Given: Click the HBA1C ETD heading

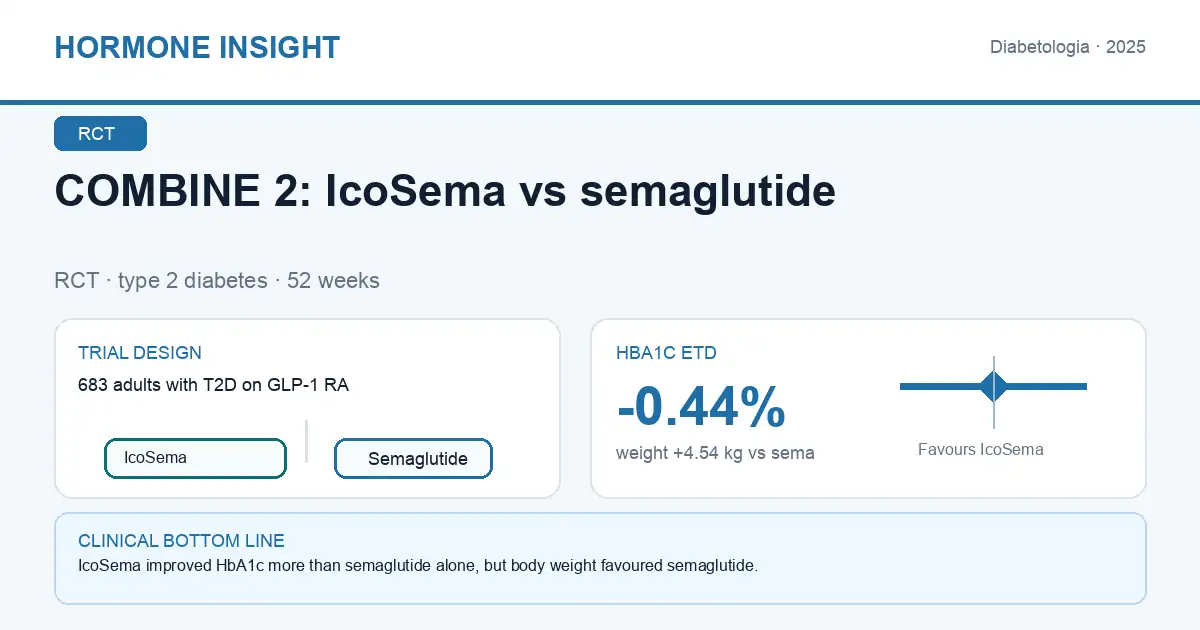Looking at the screenshot, I should (x=666, y=353).
